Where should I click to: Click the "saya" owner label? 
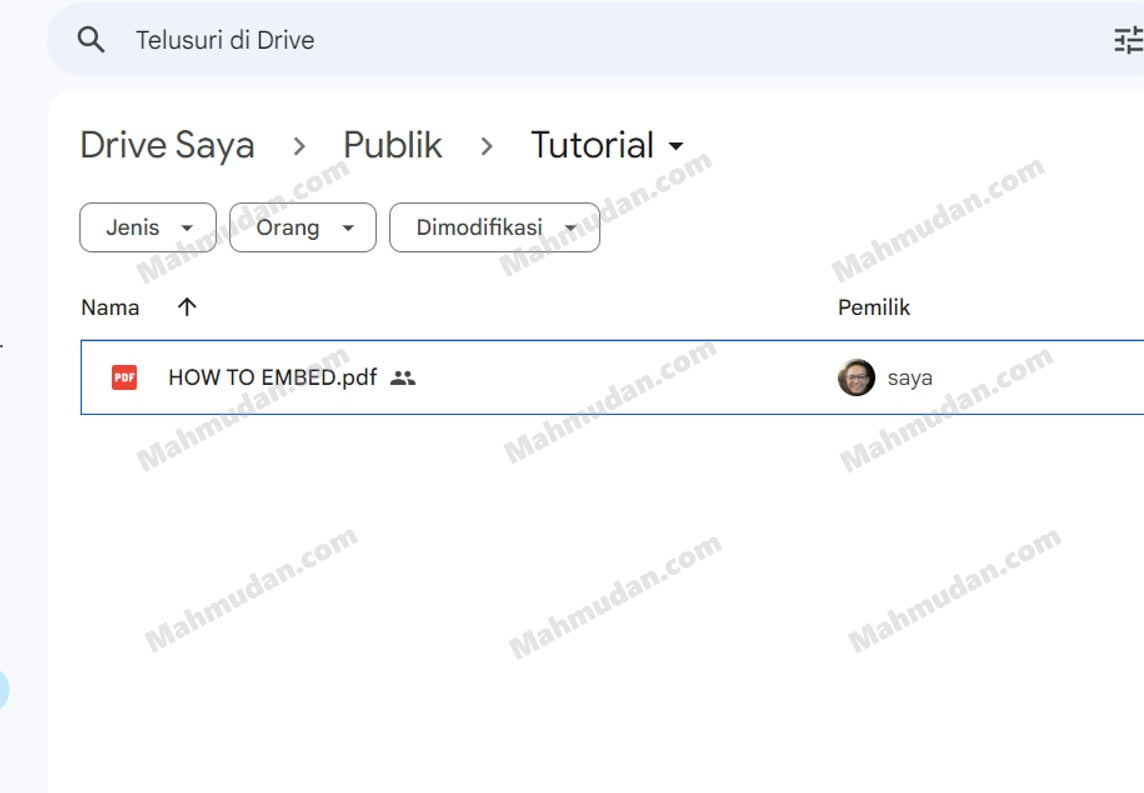tap(909, 378)
